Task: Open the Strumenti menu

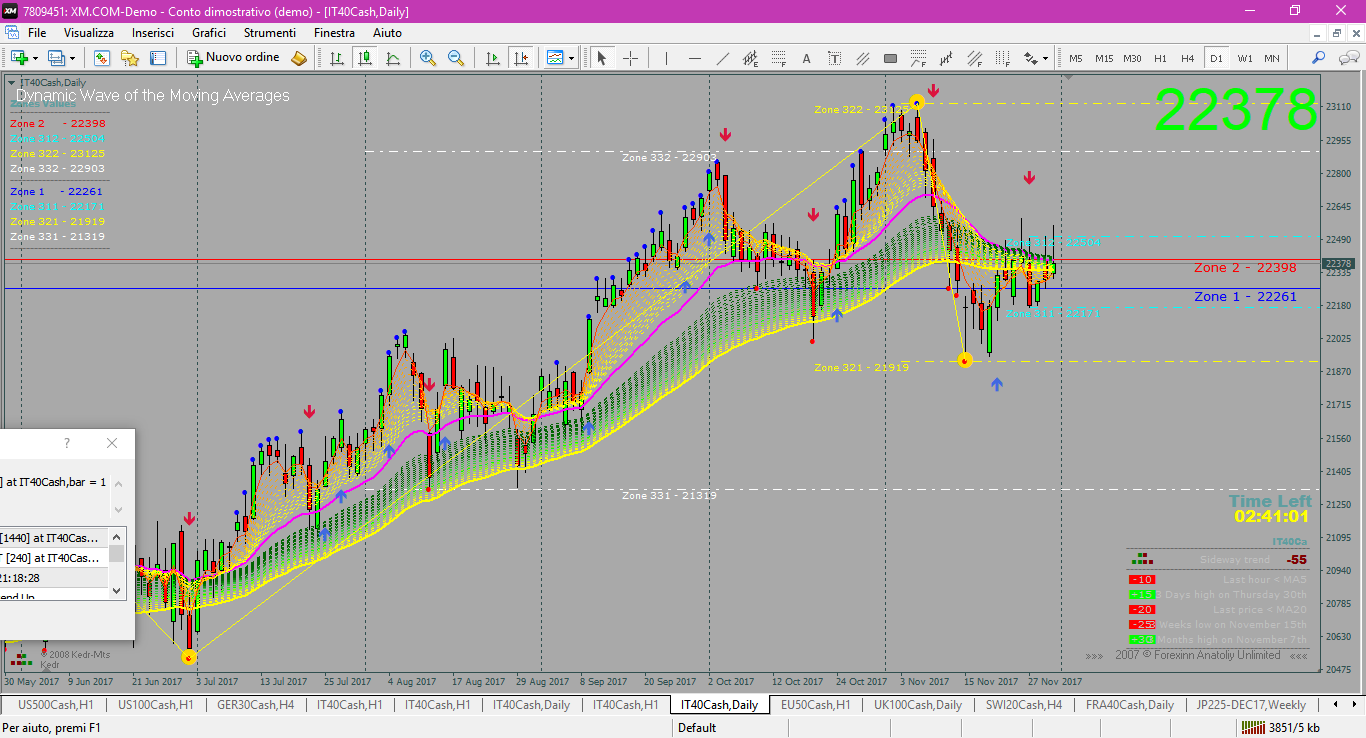Action: 270,33
